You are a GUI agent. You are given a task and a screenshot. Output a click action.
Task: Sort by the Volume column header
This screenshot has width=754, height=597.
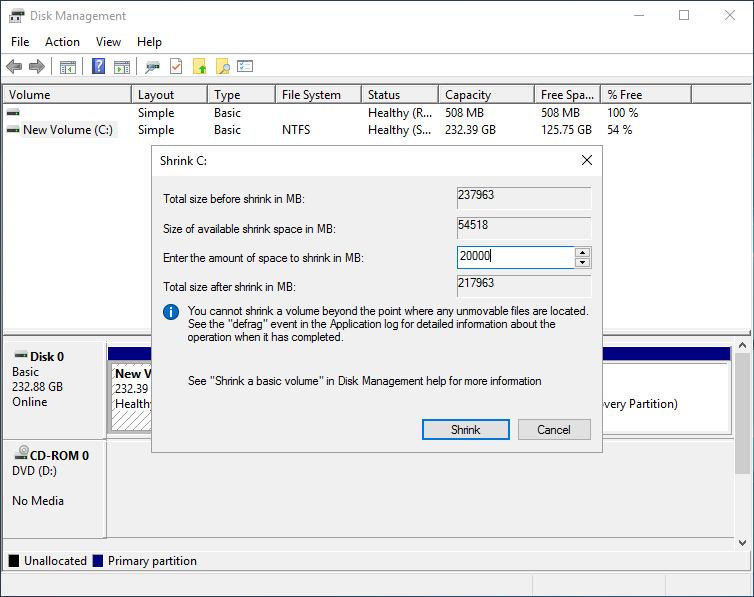[x=67, y=95]
